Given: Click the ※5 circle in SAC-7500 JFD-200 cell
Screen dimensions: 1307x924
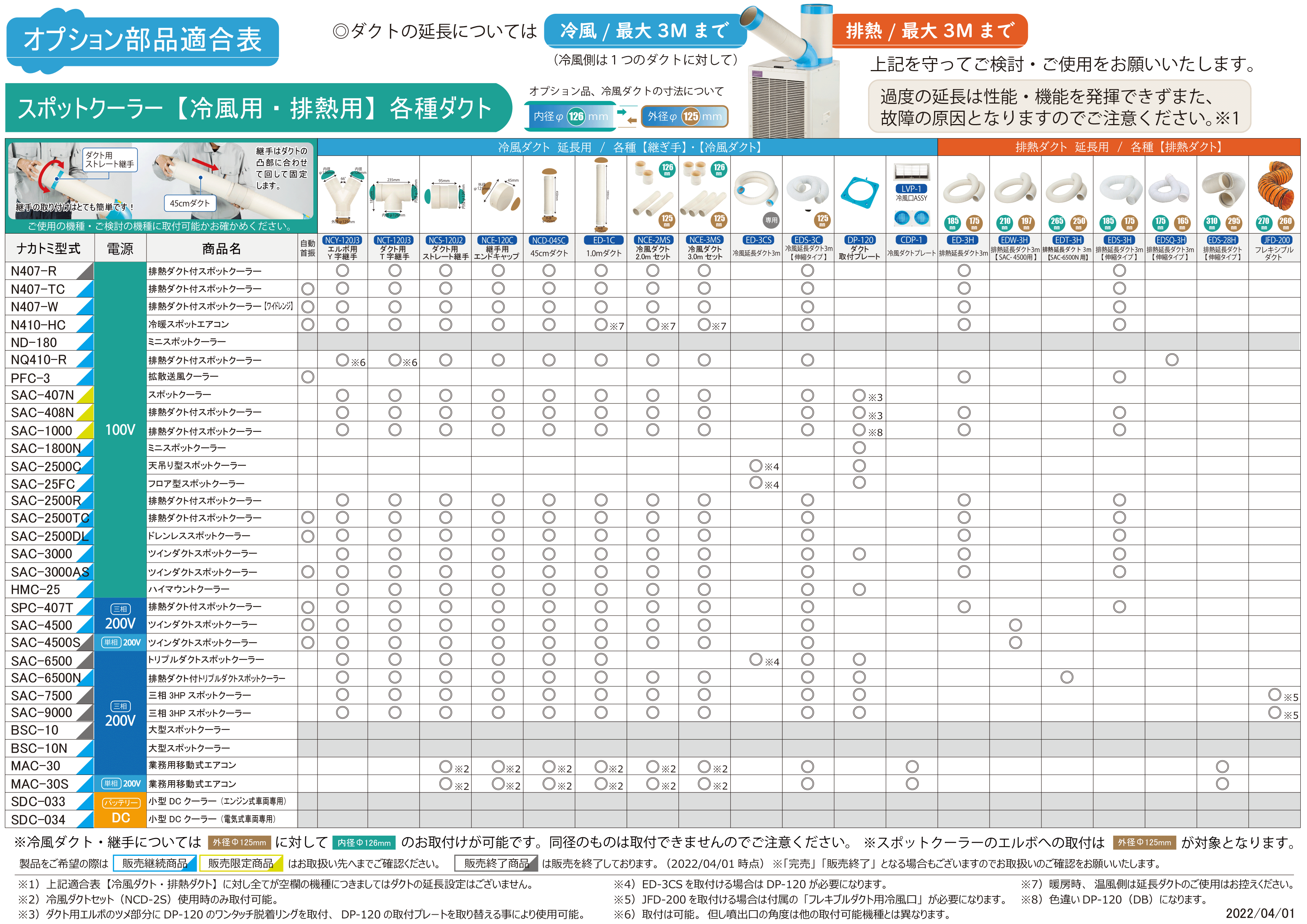Looking at the screenshot, I should point(1275,694).
